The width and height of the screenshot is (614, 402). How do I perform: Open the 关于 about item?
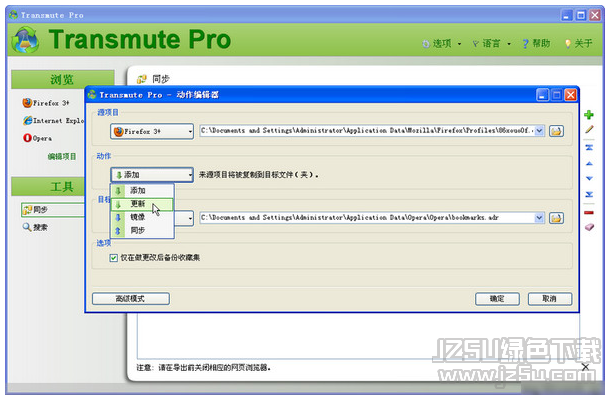click(x=578, y=43)
